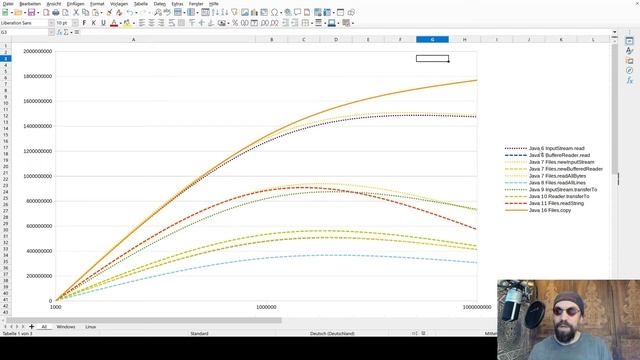Toggle align left
This screenshot has height=360, width=640.
(142, 23)
